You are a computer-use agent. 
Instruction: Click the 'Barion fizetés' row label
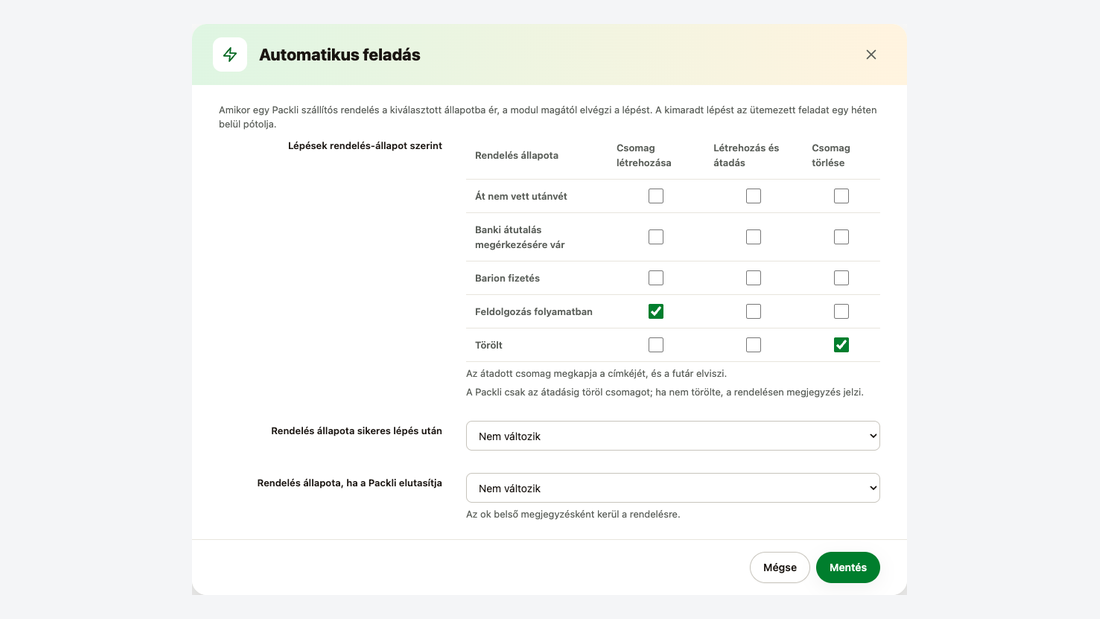(507, 278)
